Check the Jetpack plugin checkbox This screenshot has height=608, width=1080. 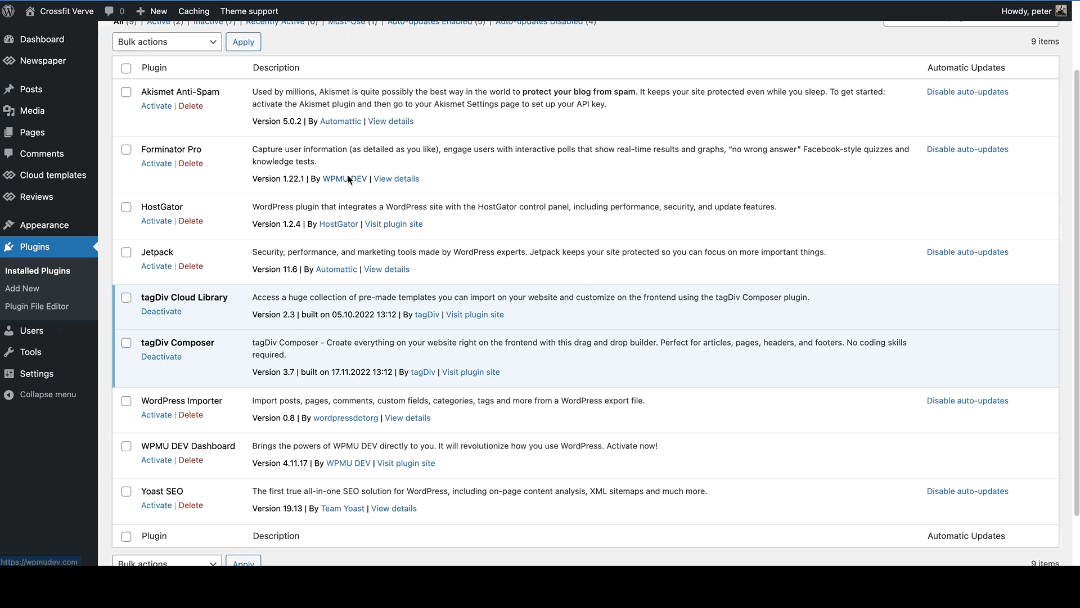[x=126, y=252]
